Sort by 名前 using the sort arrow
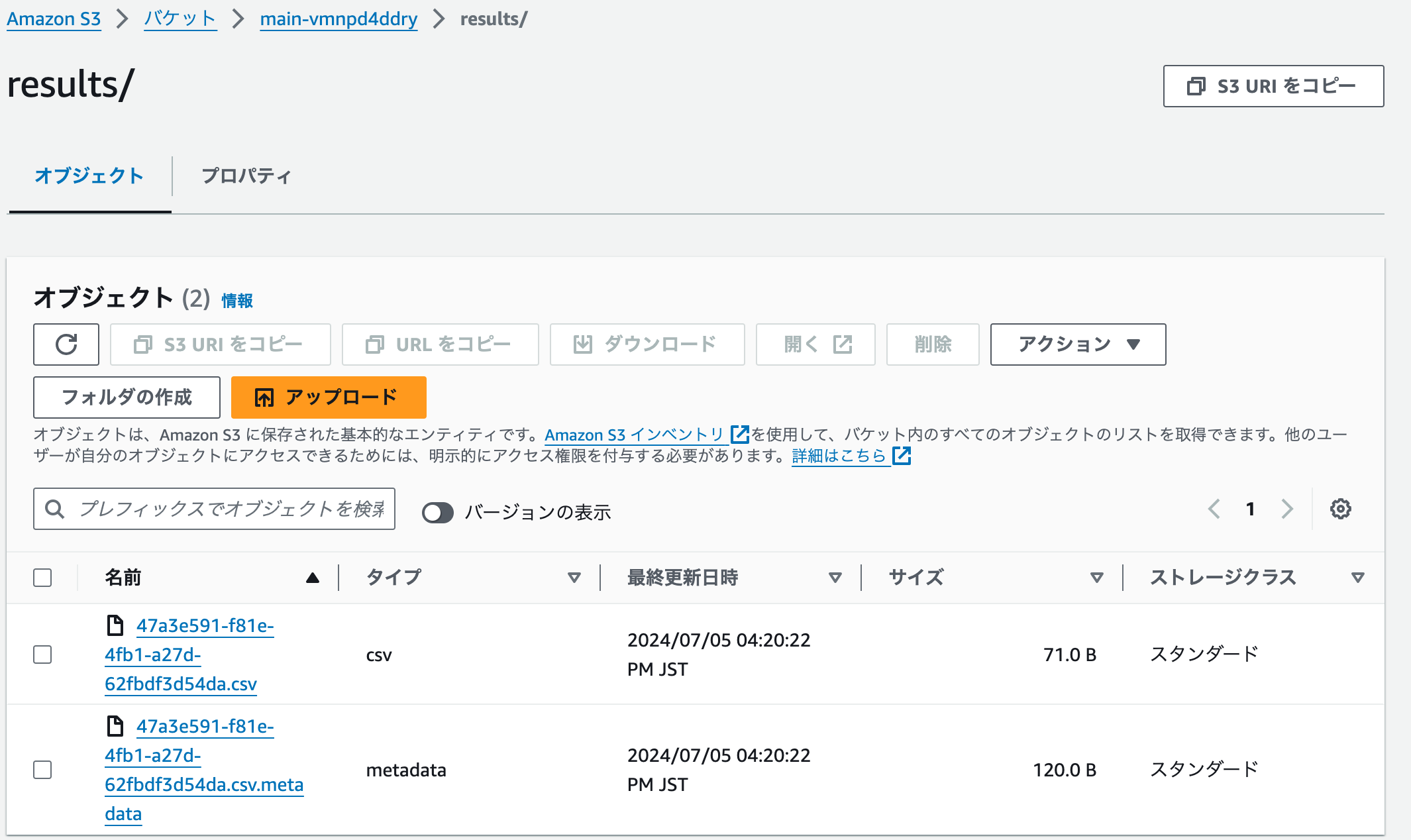The height and width of the screenshot is (840, 1411). [x=313, y=577]
